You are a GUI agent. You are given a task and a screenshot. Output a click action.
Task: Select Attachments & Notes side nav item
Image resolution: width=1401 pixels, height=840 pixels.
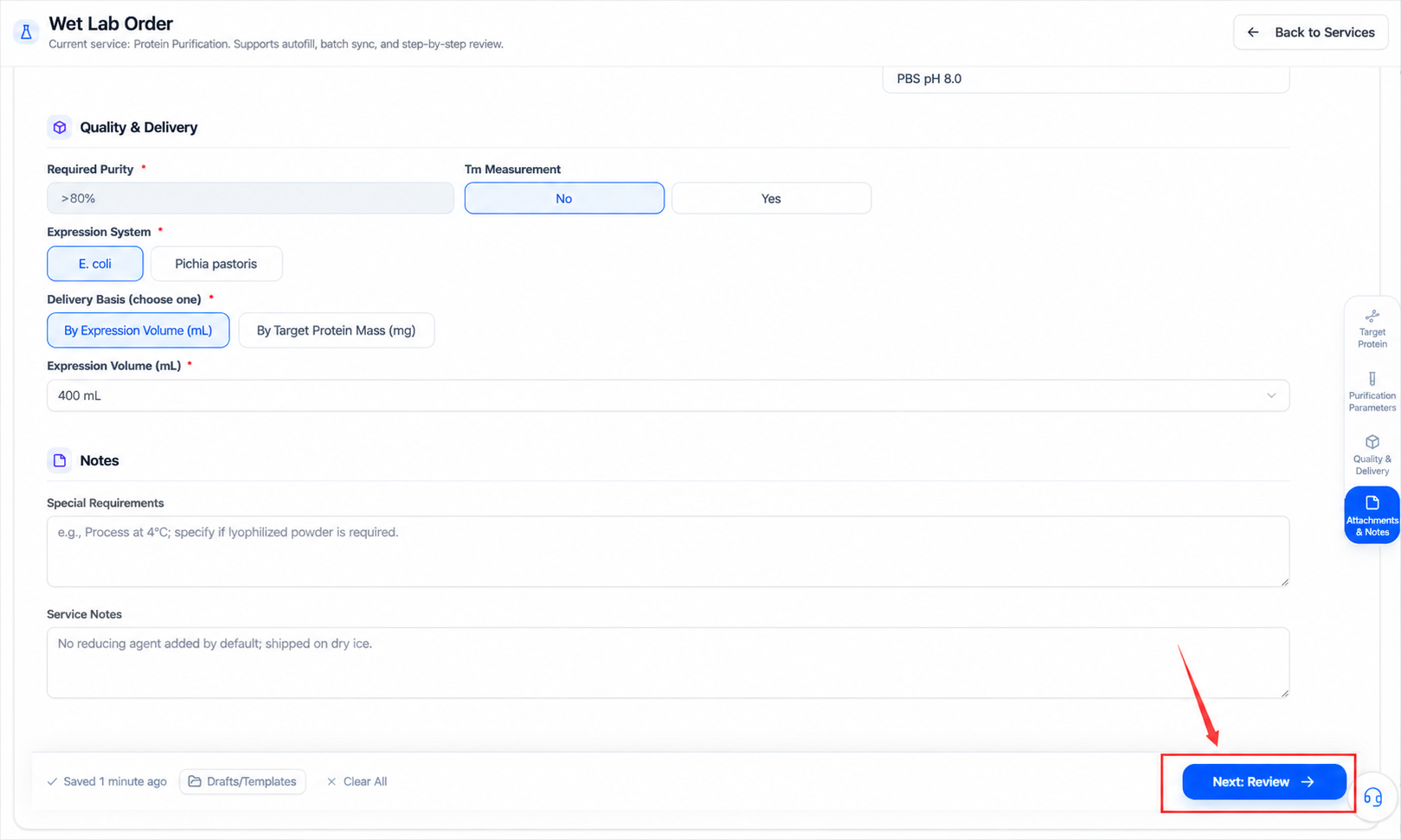[1372, 516]
